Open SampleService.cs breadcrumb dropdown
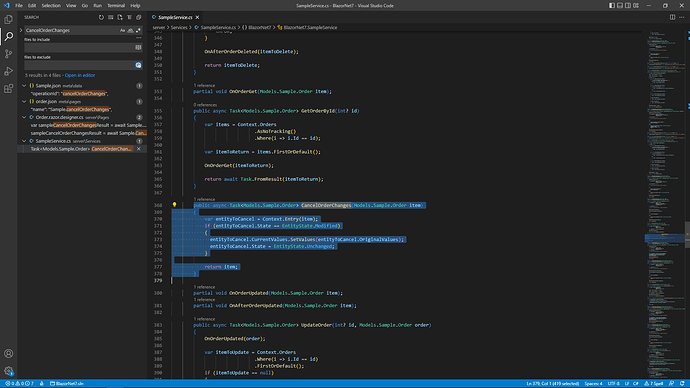The height and width of the screenshot is (388, 690). click(x=215, y=27)
